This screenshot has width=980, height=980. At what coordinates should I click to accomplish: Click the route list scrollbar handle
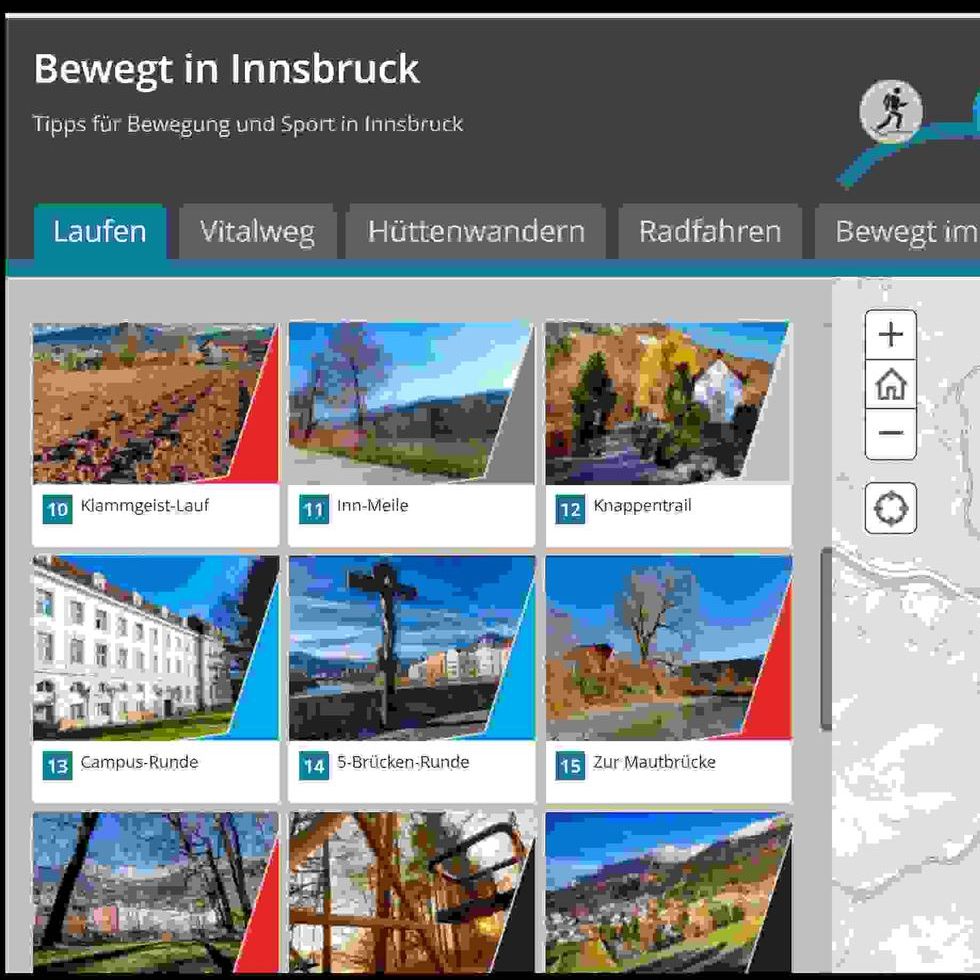(x=825, y=640)
